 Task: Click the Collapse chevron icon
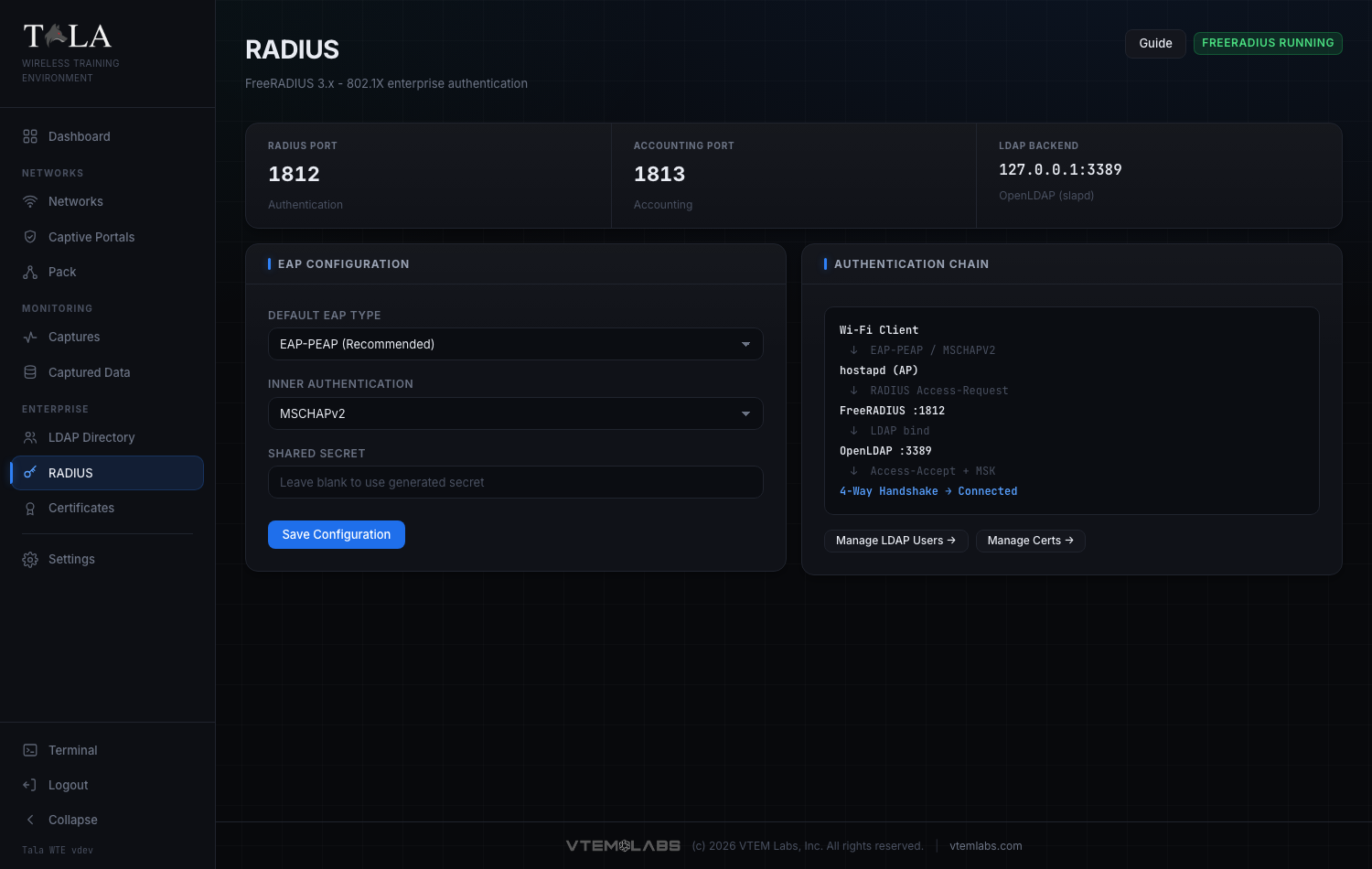(30, 820)
